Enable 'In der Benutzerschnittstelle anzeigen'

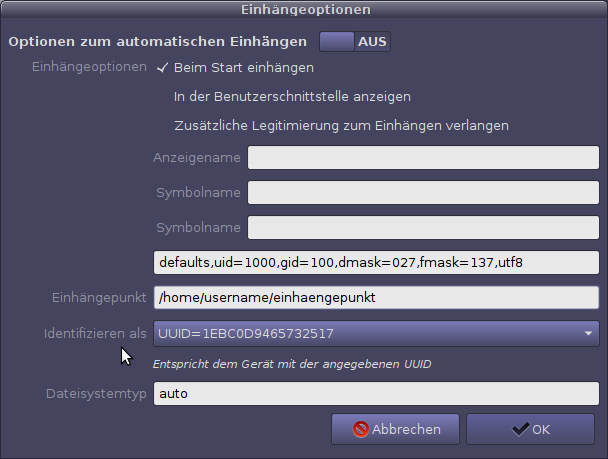[292, 97]
